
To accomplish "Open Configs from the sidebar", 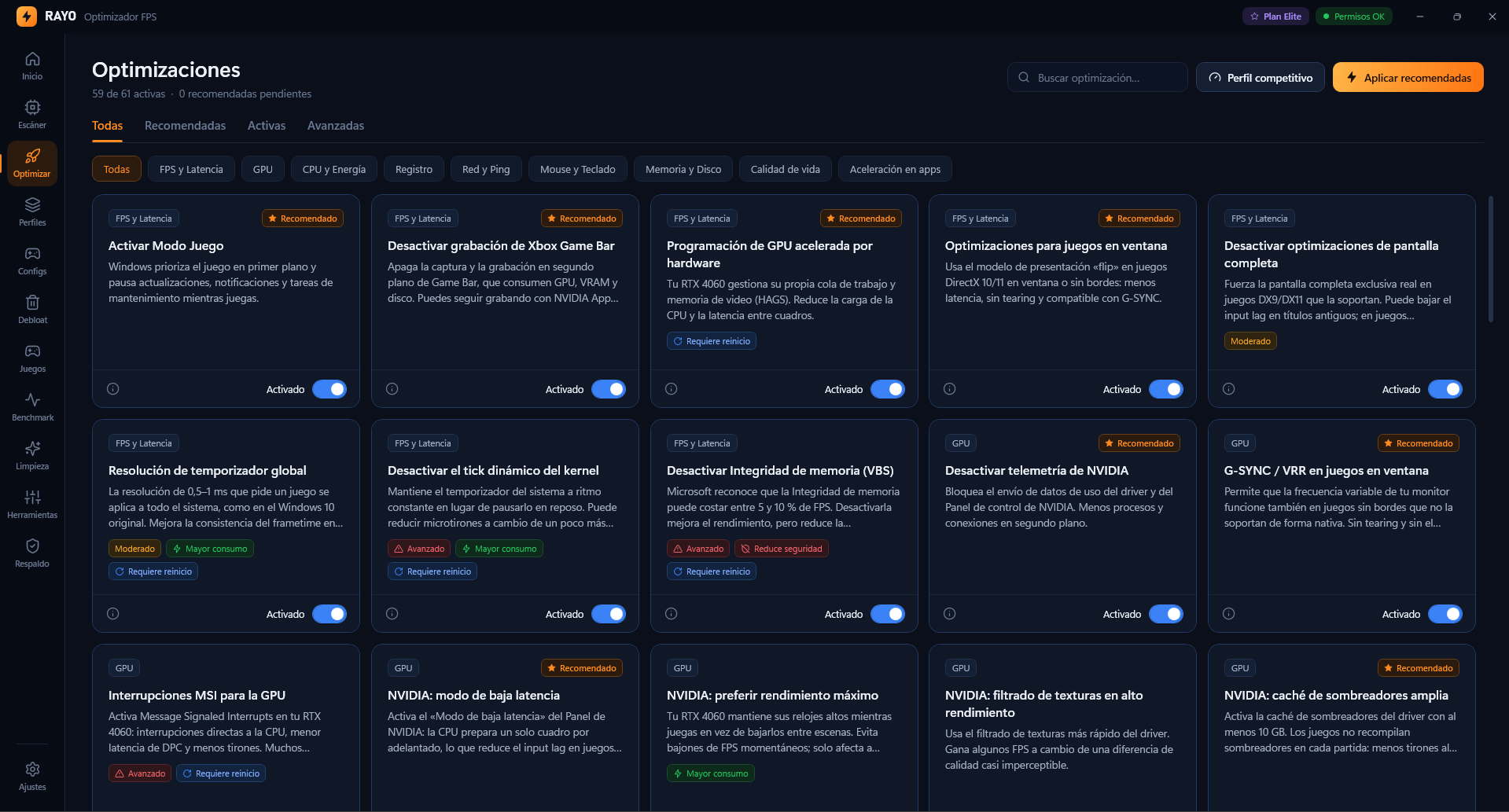I will click(x=32, y=261).
